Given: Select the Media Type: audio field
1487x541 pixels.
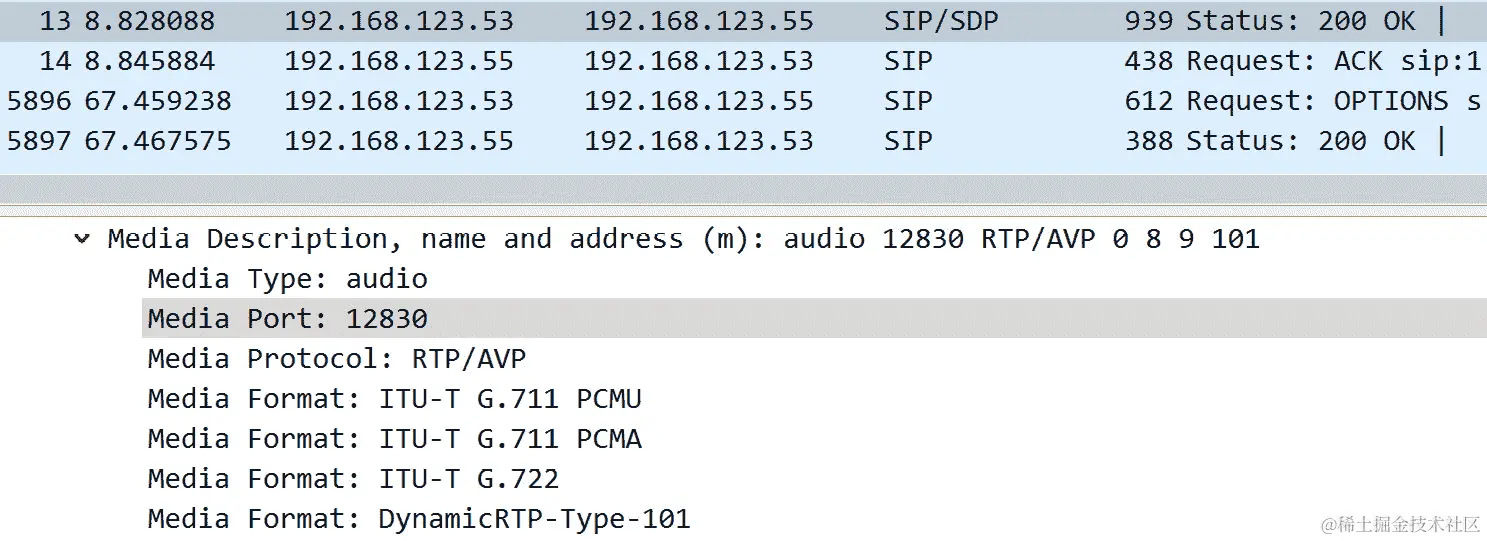Looking at the screenshot, I should click(x=287, y=279).
